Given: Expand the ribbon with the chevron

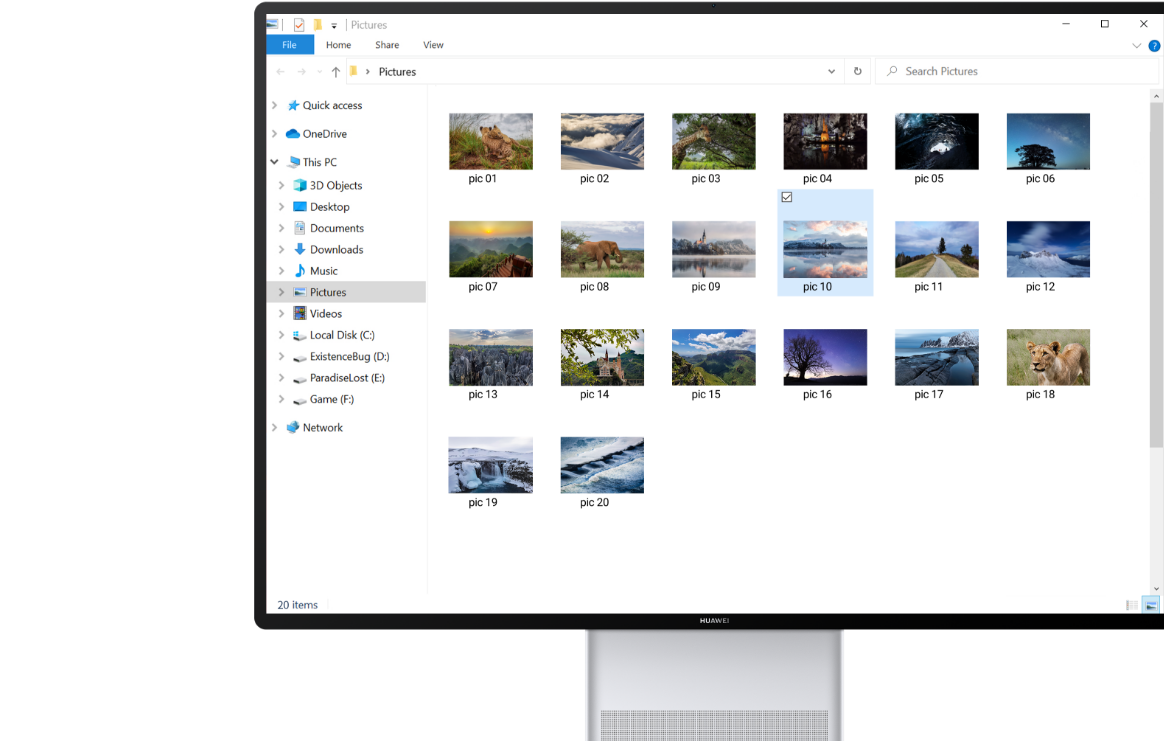Looking at the screenshot, I should 1136,46.
